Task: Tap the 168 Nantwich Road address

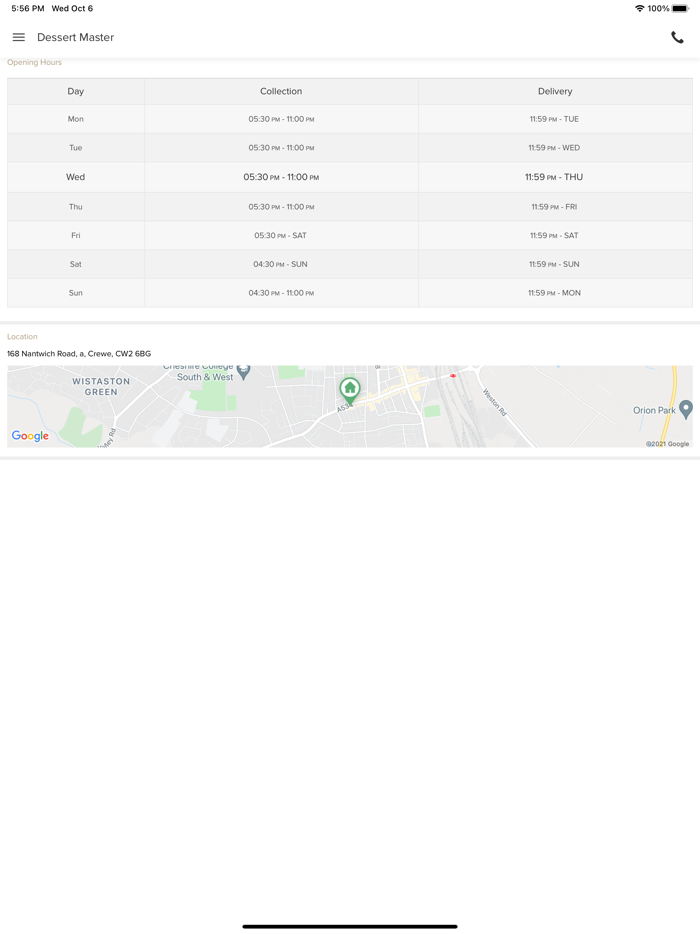Action: [x=79, y=353]
